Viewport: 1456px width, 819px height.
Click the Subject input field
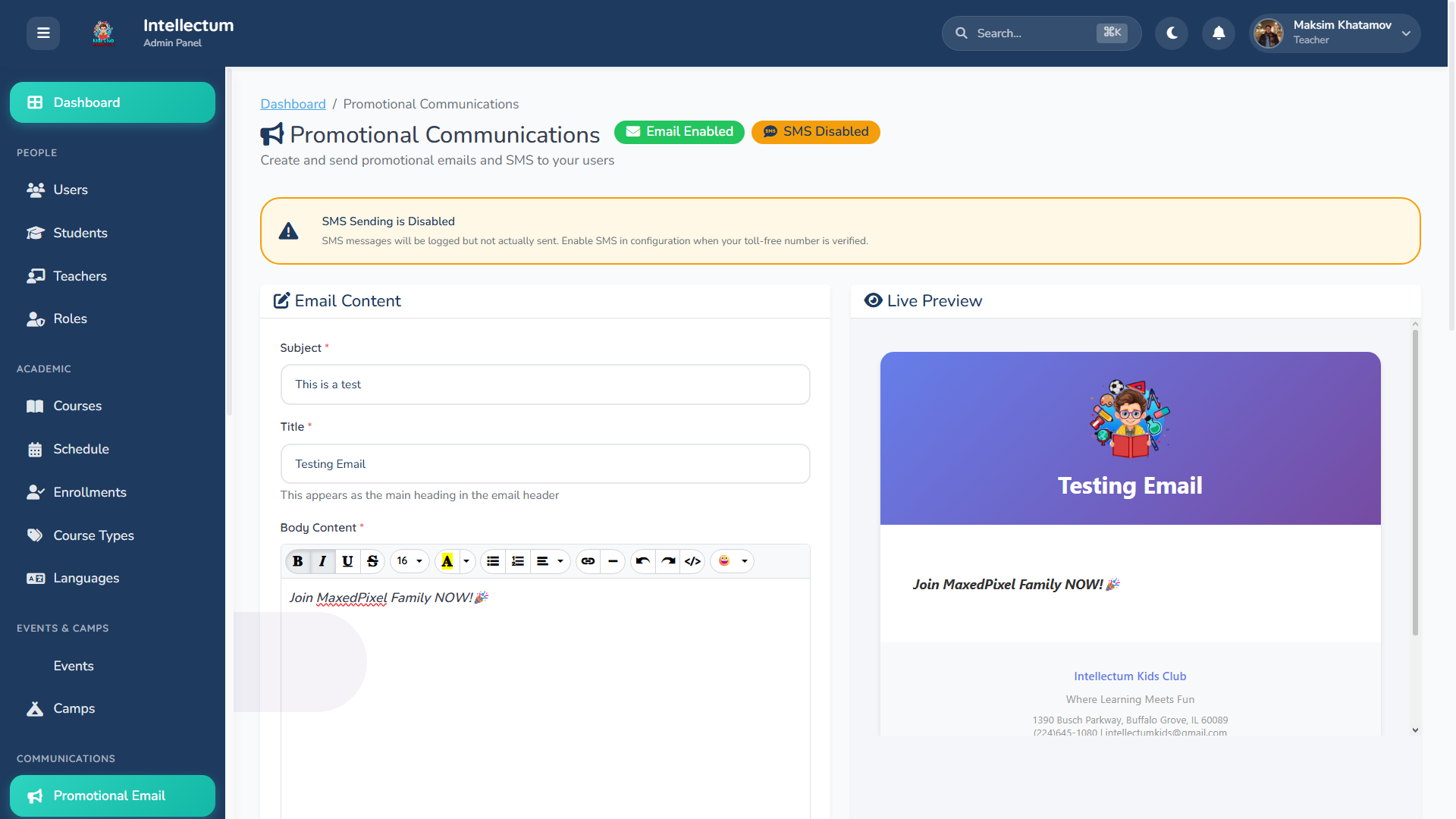(545, 384)
